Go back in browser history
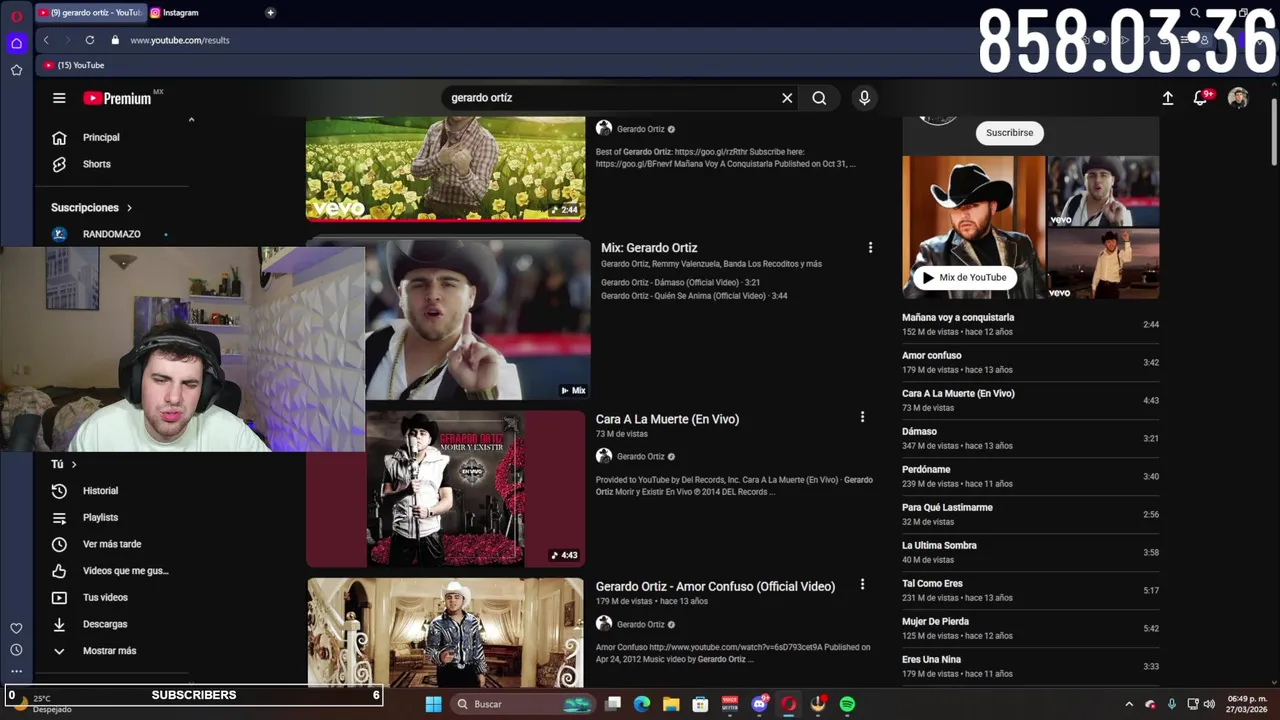 (x=46, y=40)
